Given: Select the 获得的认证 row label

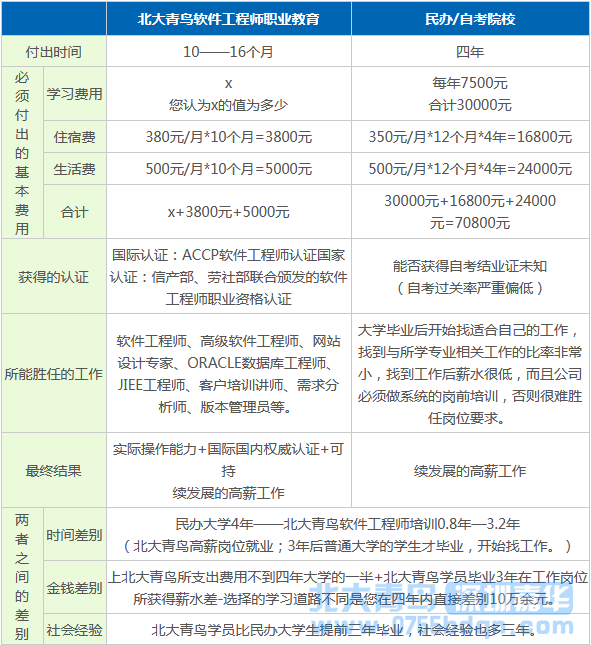Looking at the screenshot, I should (x=53, y=276).
